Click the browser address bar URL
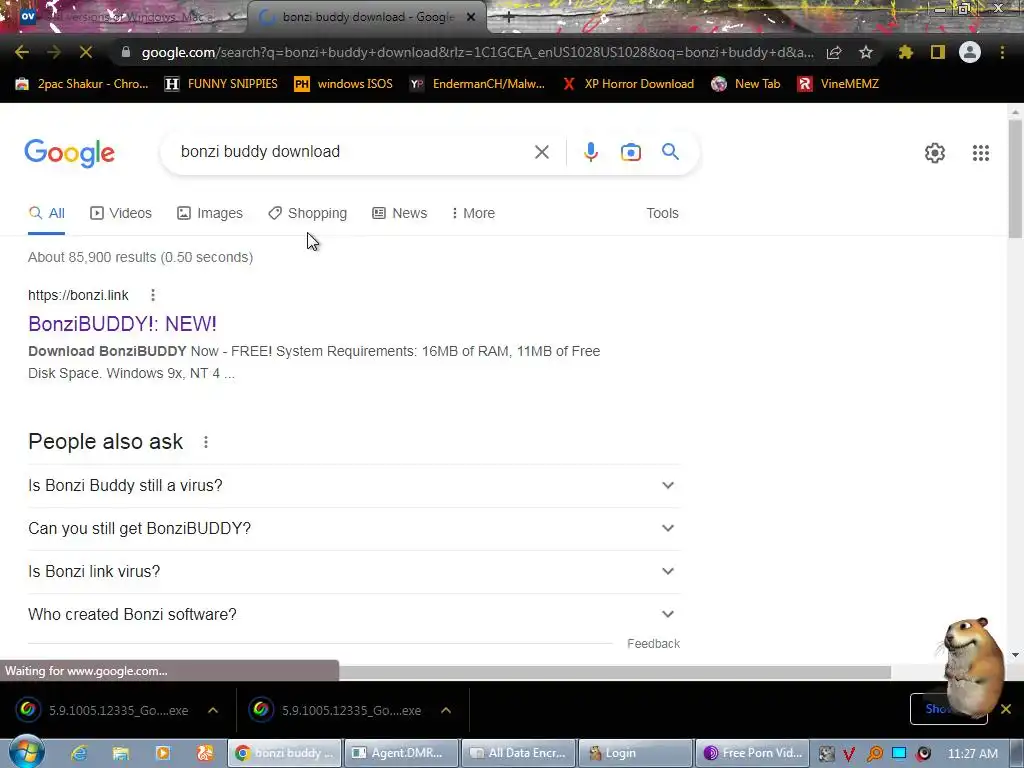Screen dimensions: 1024x768 477,52
